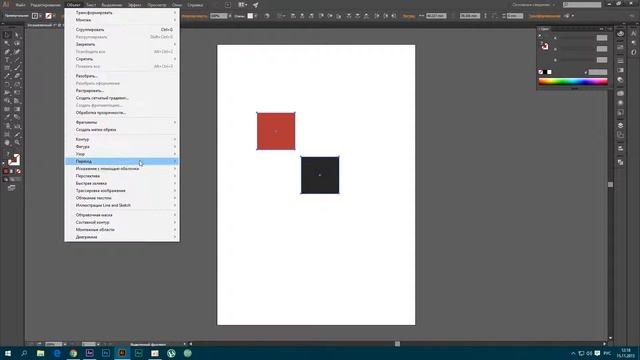Open Трассировка изображения menu entry

pos(122,191)
